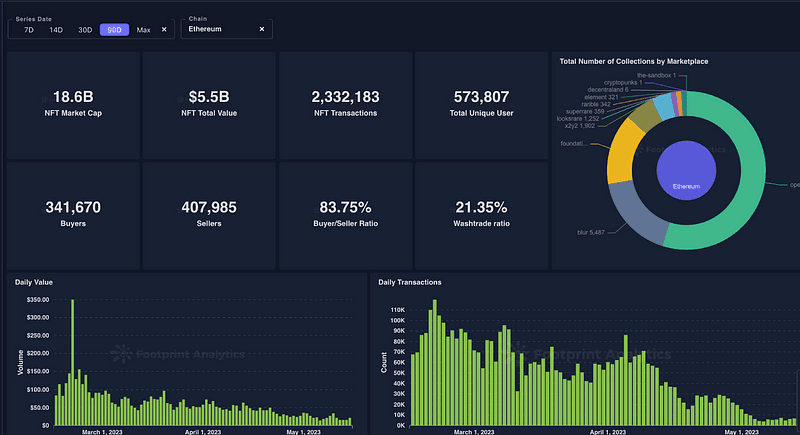Click the Daily Transactions chart title
Screen dimensions: 800x435
tap(410, 282)
